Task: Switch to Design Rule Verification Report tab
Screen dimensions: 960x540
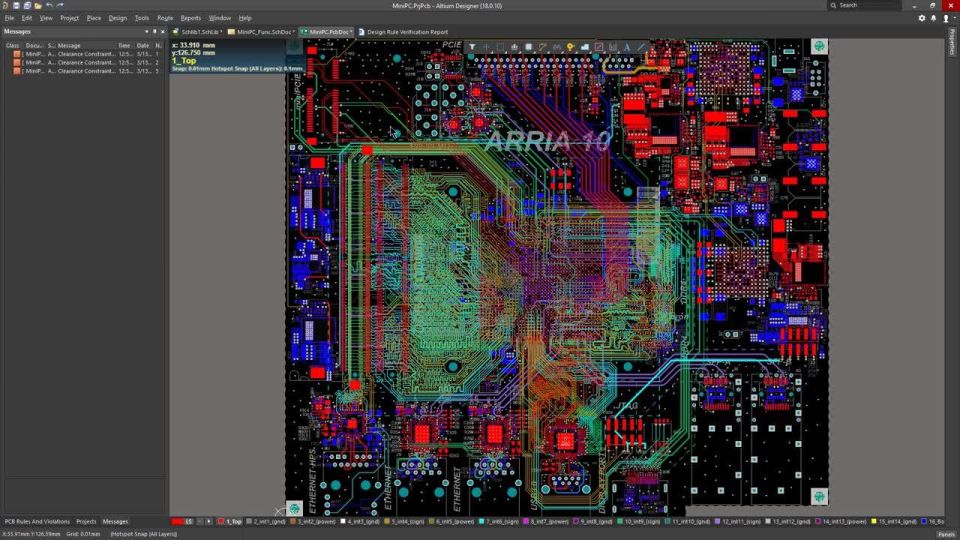Action: click(x=403, y=32)
